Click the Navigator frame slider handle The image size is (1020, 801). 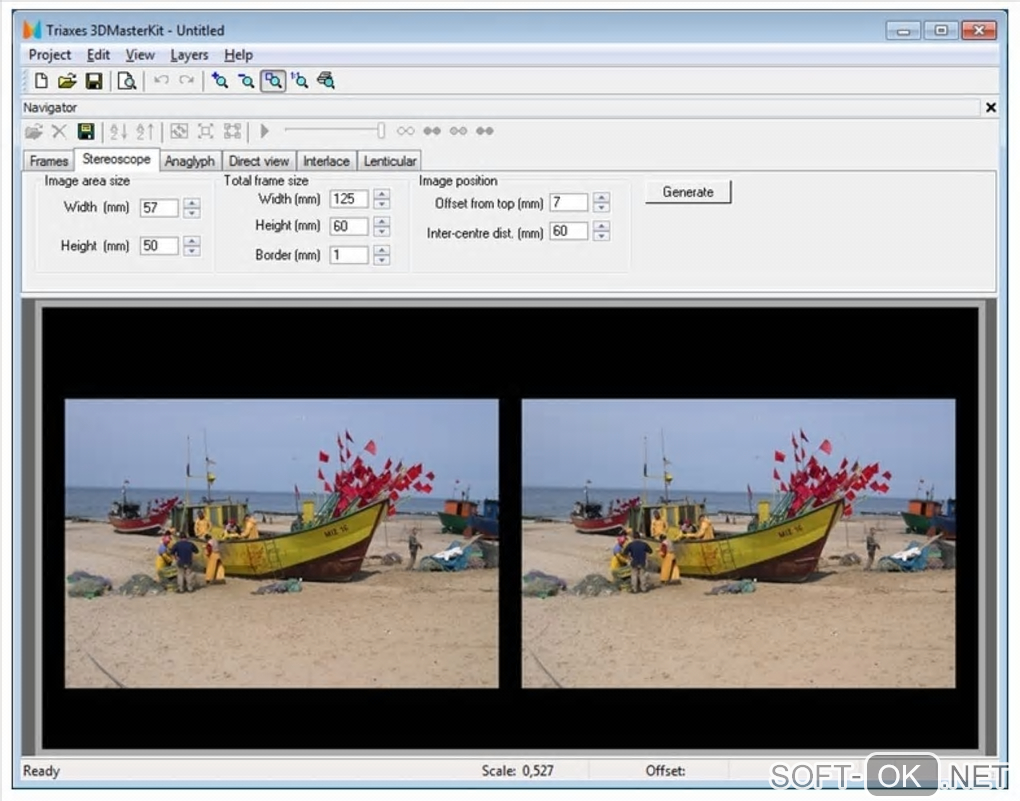381,131
